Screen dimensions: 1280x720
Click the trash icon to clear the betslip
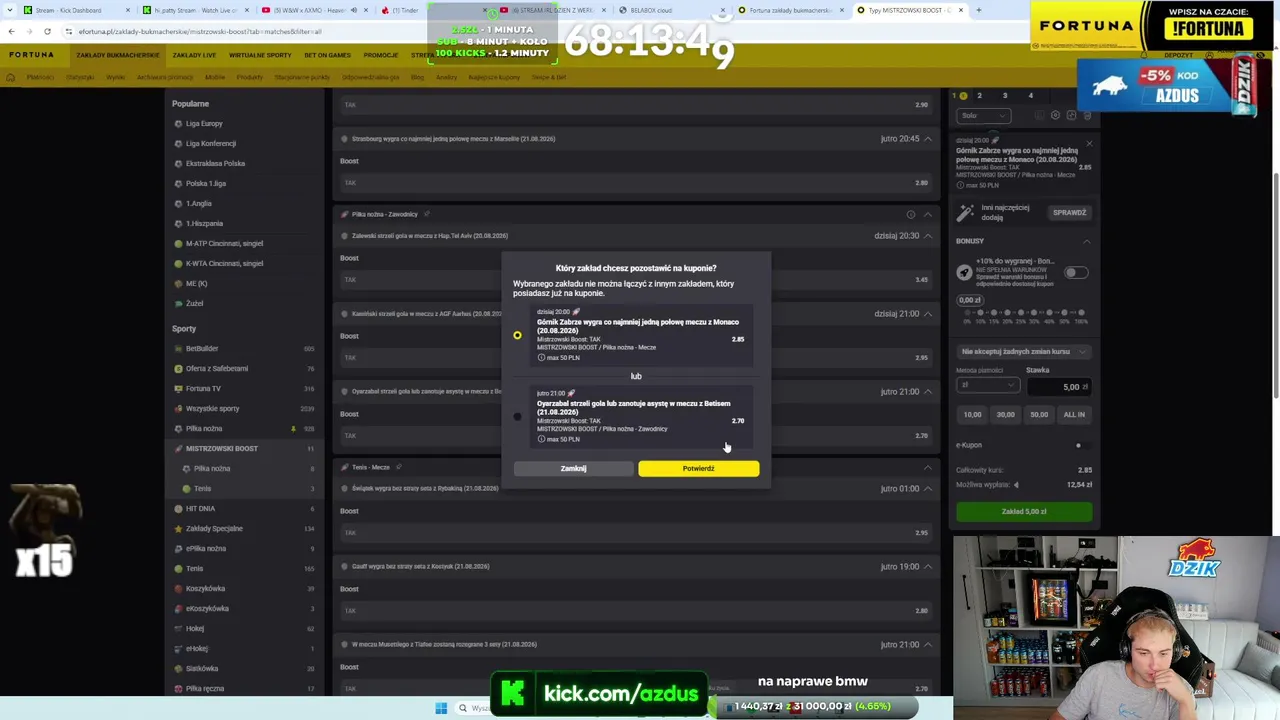click(x=1087, y=115)
